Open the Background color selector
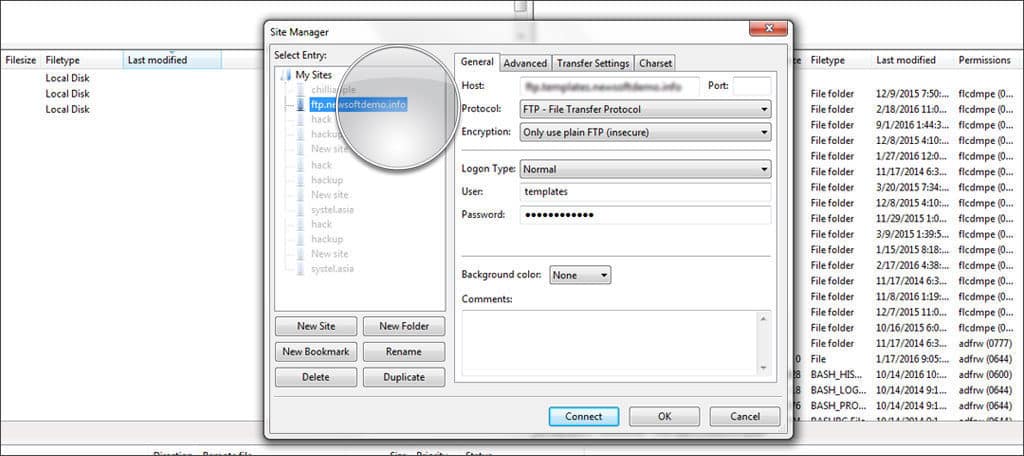The image size is (1024, 456). (580, 275)
